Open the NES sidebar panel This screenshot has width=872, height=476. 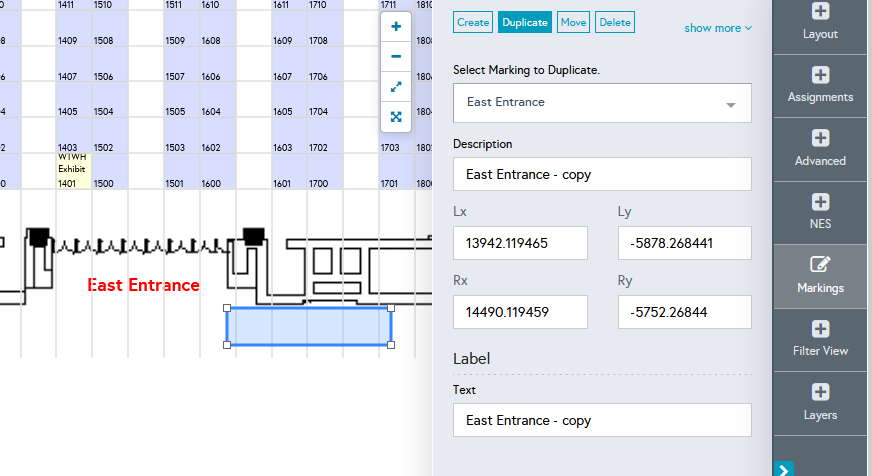[820, 212]
